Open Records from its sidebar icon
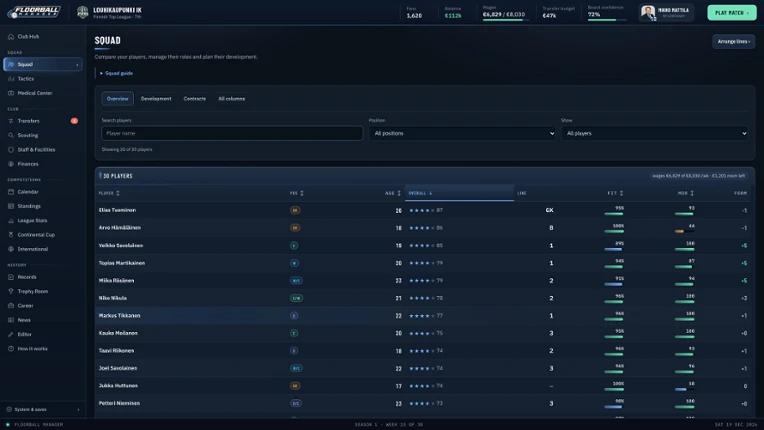764x430 pixels. click(x=11, y=277)
